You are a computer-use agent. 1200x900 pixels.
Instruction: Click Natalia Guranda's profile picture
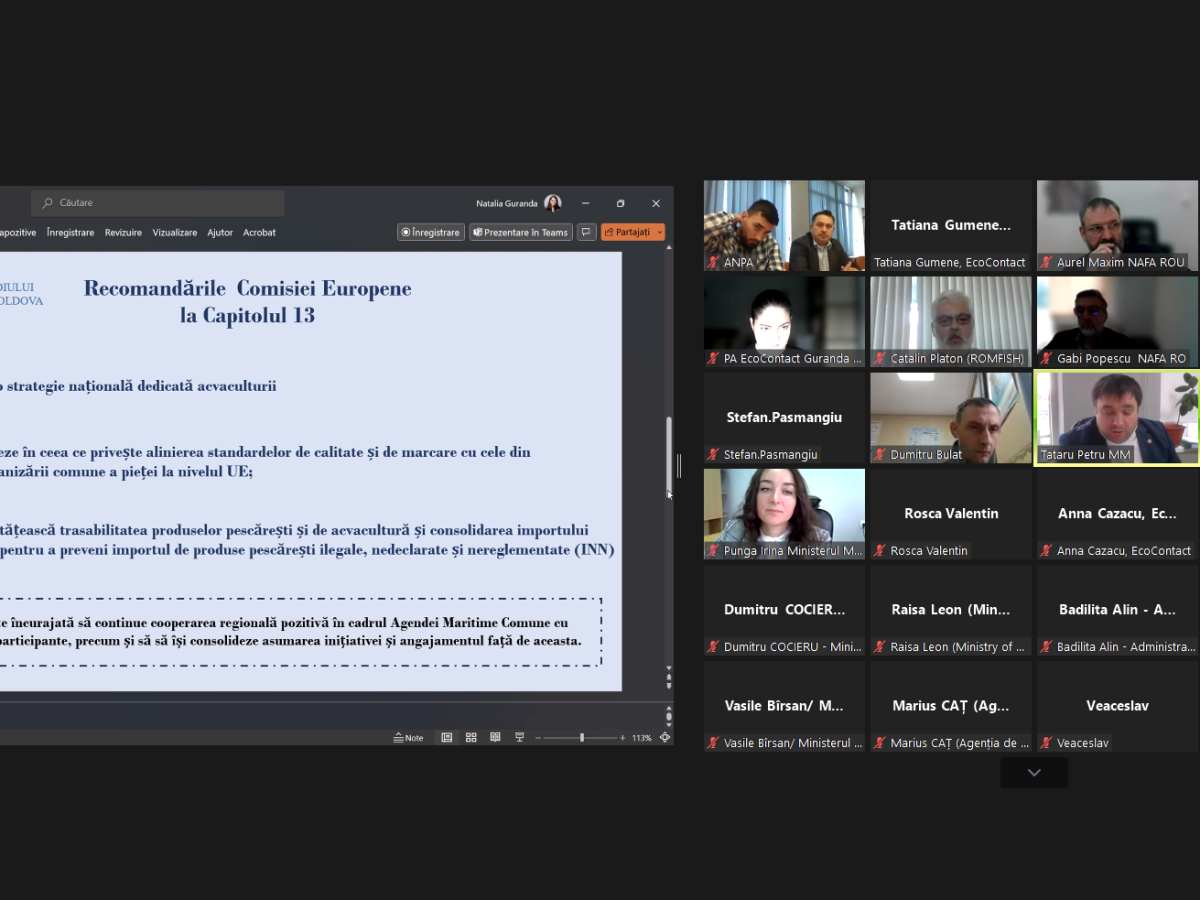coord(552,203)
